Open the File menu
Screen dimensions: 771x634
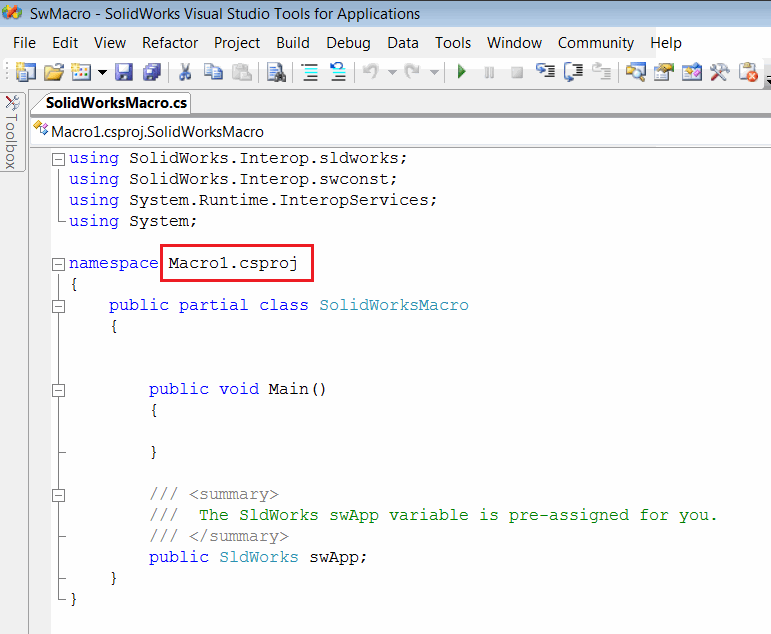coord(24,43)
